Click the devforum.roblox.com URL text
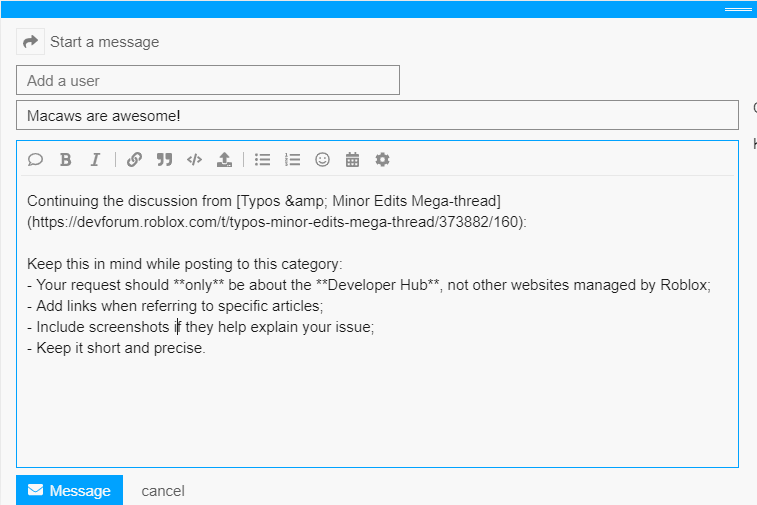 (277, 222)
